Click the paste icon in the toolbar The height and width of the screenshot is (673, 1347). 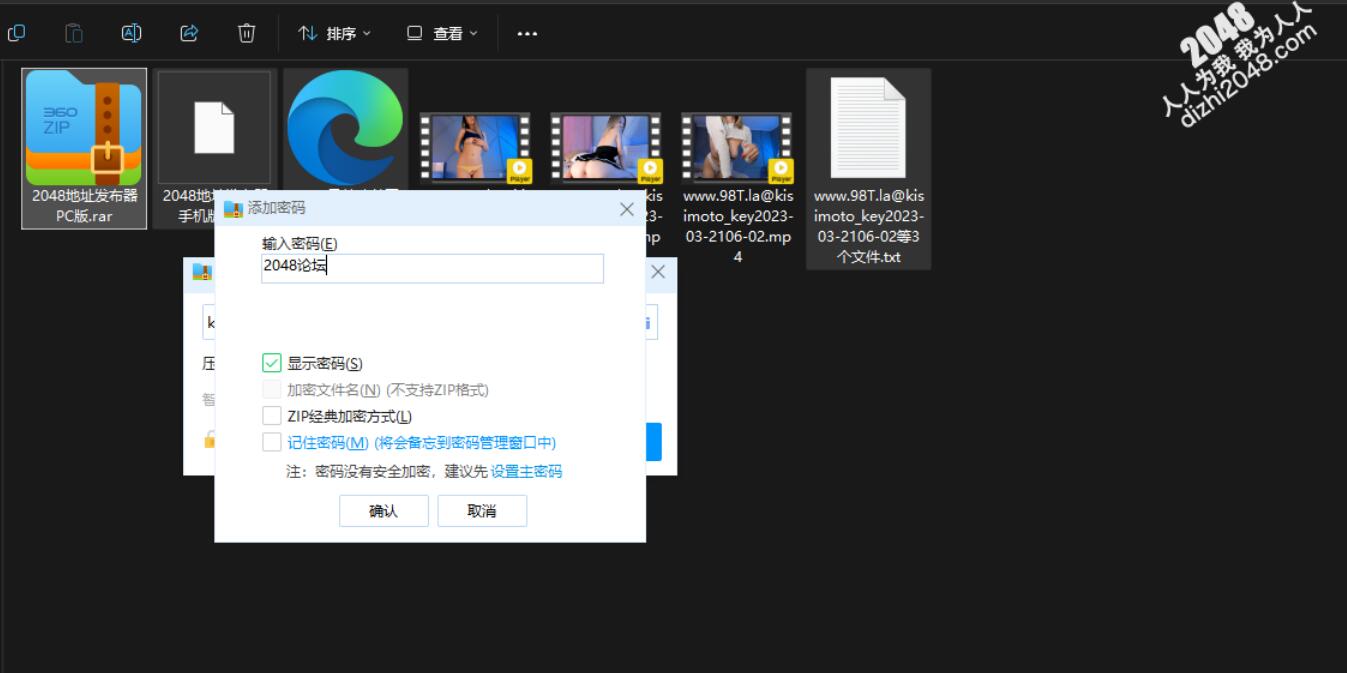point(74,33)
